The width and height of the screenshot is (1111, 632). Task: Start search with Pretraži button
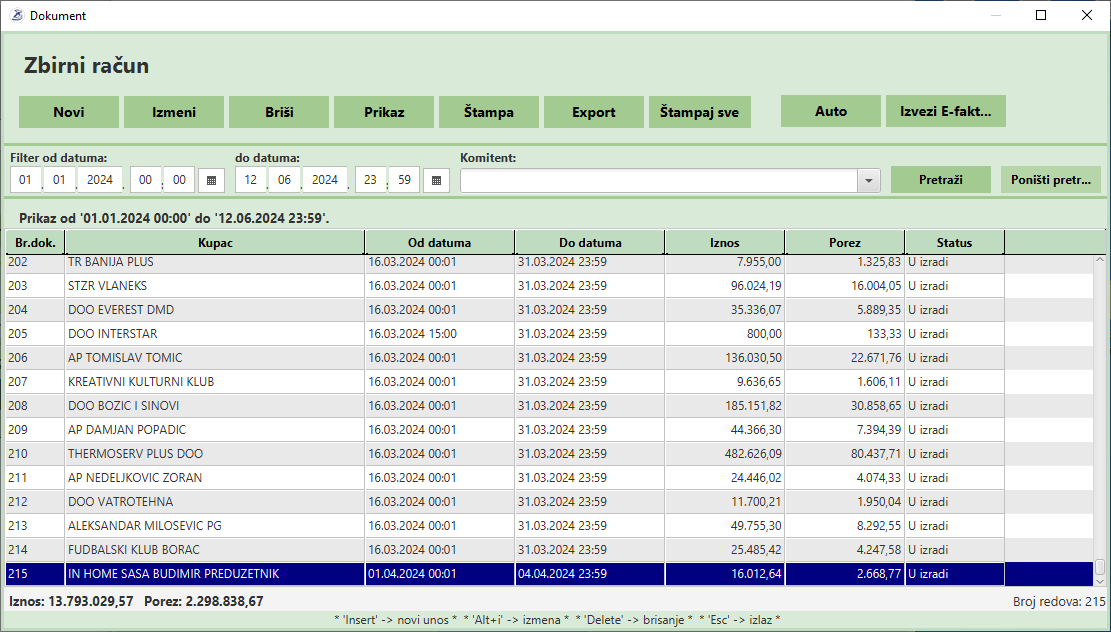click(x=940, y=179)
